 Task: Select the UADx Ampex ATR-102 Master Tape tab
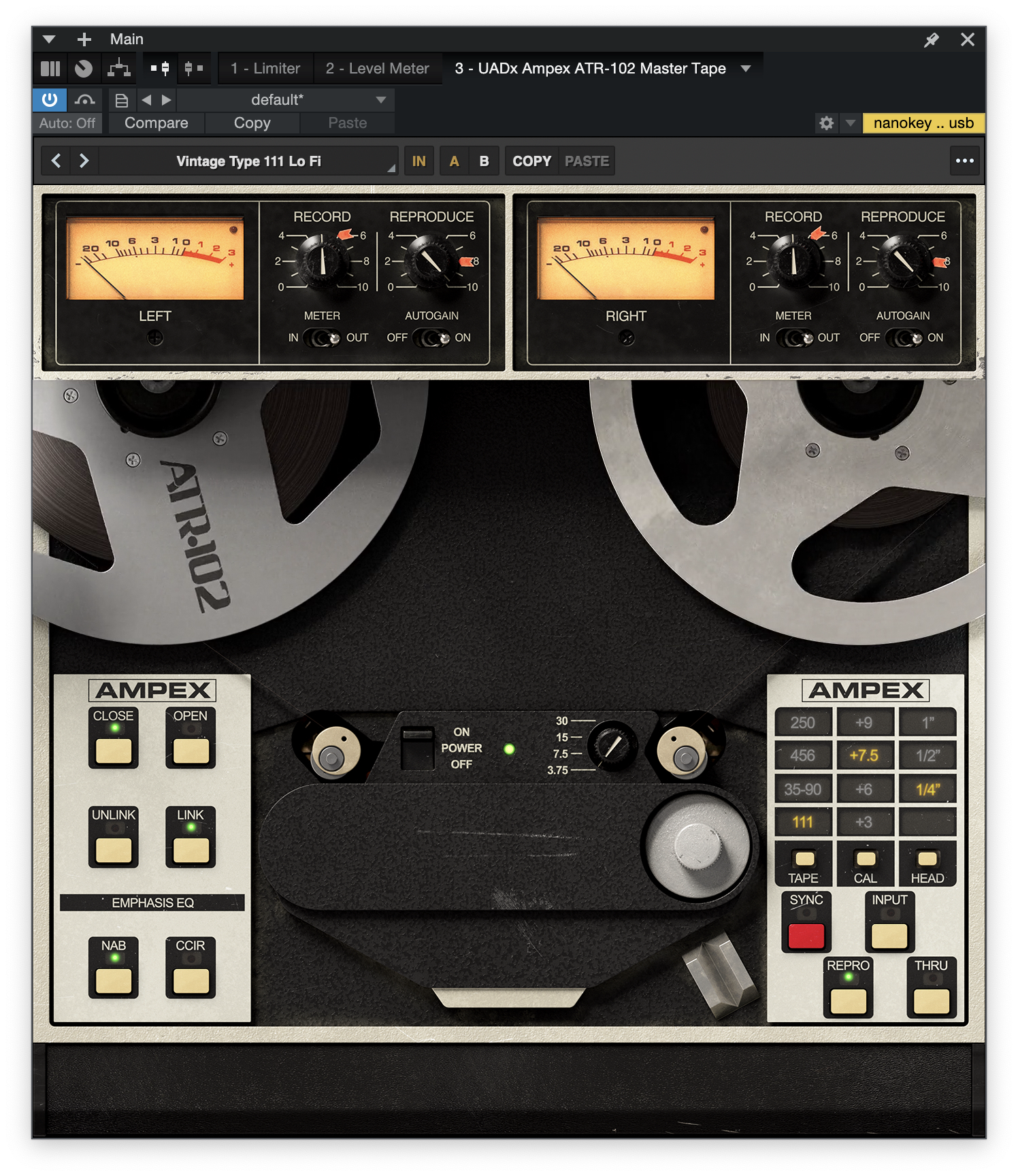click(590, 69)
